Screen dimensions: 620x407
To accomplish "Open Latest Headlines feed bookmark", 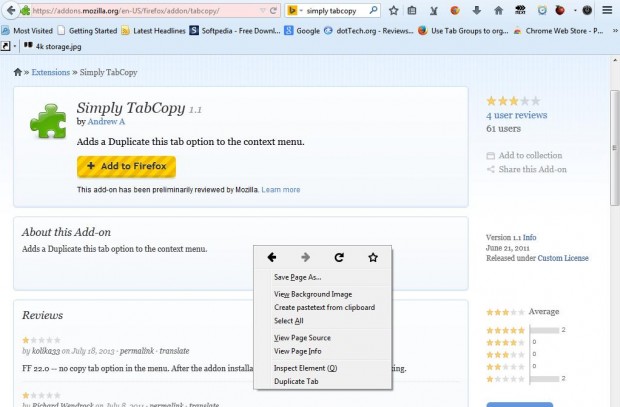I will click(x=153, y=30).
